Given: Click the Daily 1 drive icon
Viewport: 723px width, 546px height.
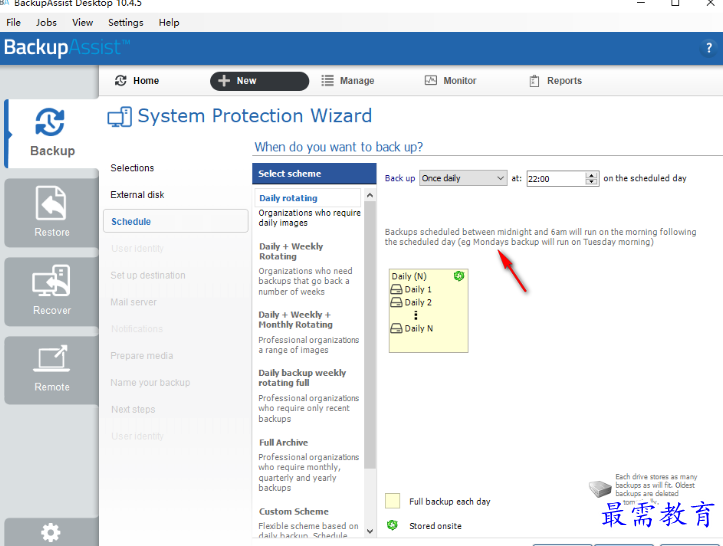Looking at the screenshot, I should coord(396,289).
